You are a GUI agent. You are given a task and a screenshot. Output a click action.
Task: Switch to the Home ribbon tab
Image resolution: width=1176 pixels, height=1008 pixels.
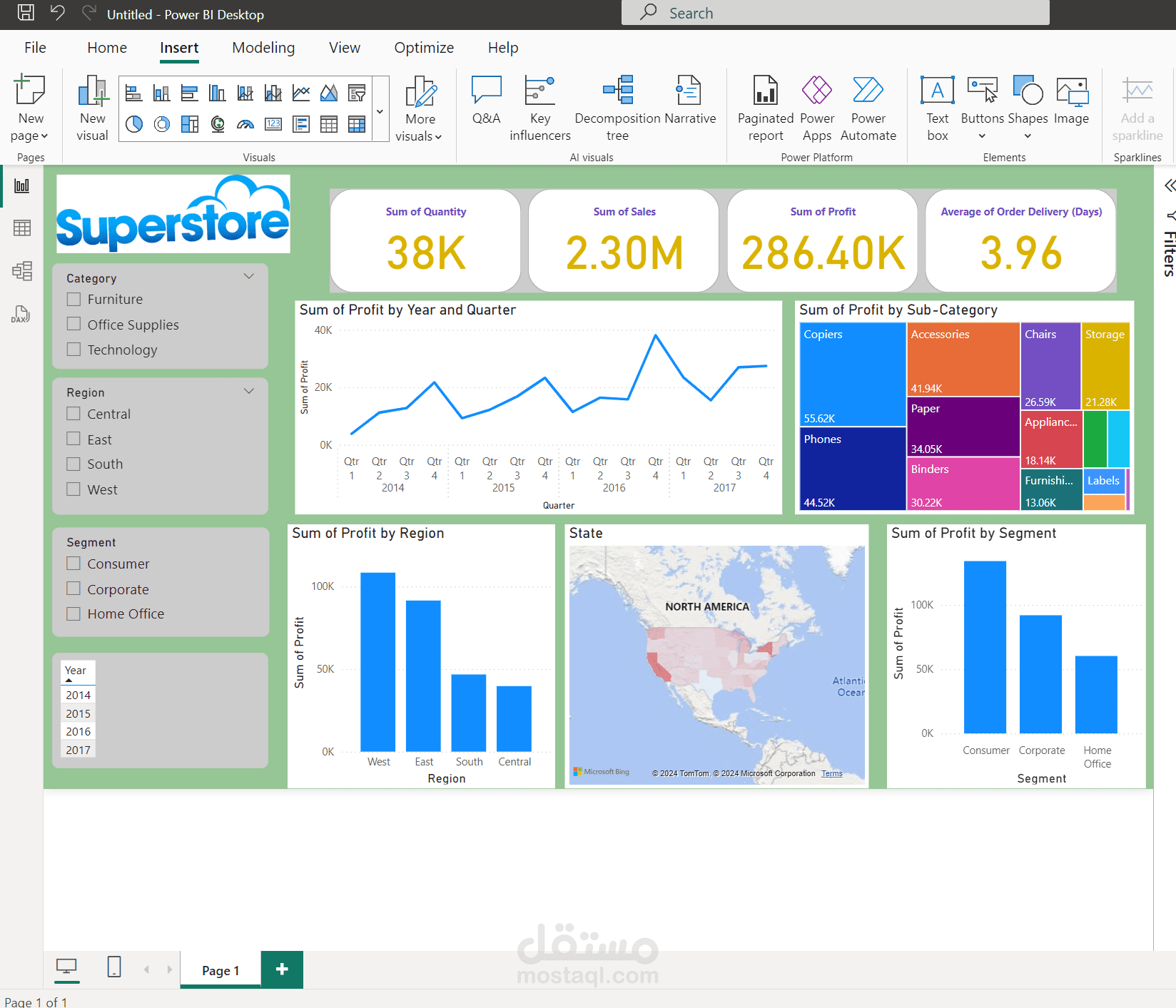tap(107, 48)
